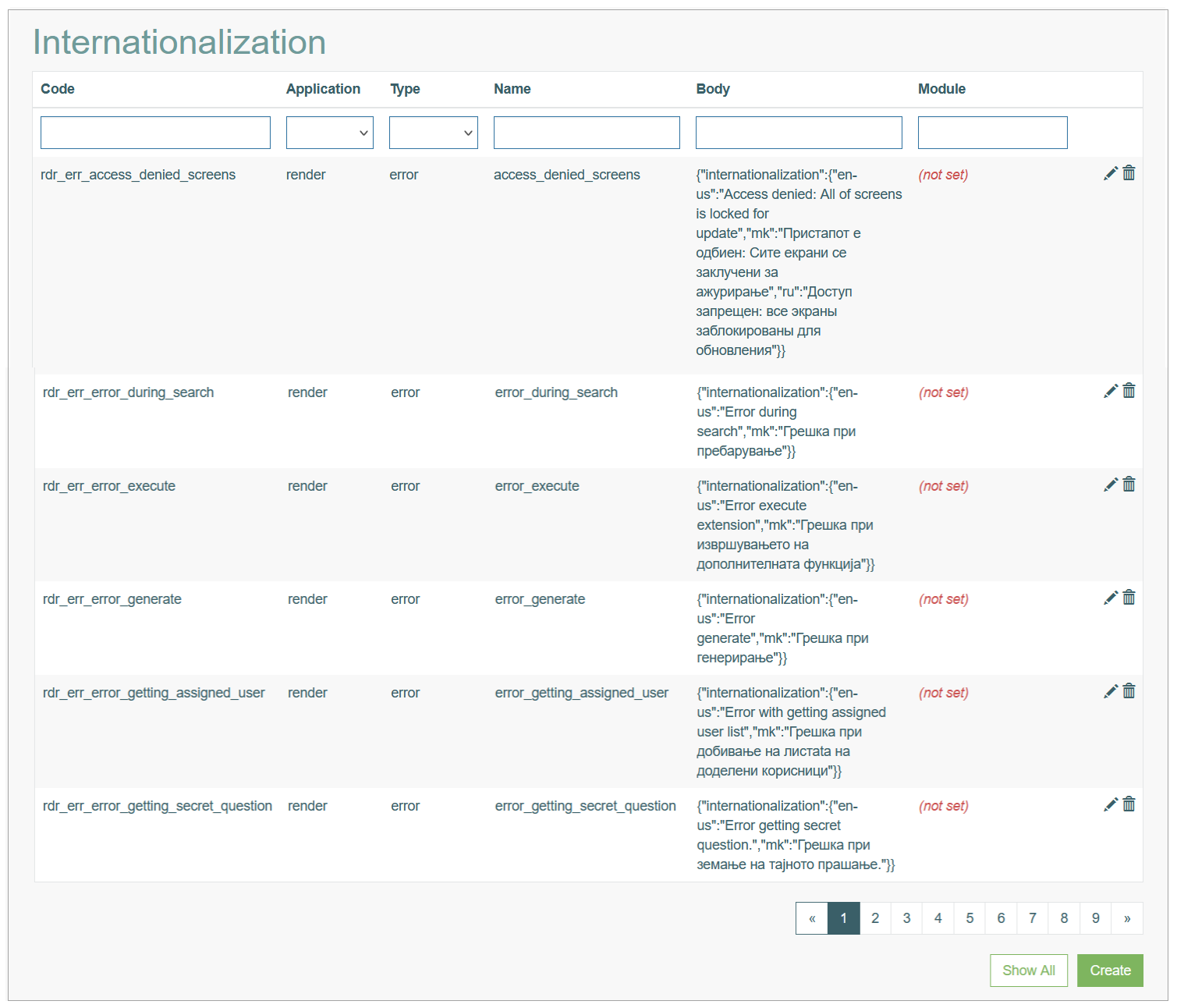Sort by Module column header
Image resolution: width=1177 pixels, height=1008 pixels.
[941, 89]
